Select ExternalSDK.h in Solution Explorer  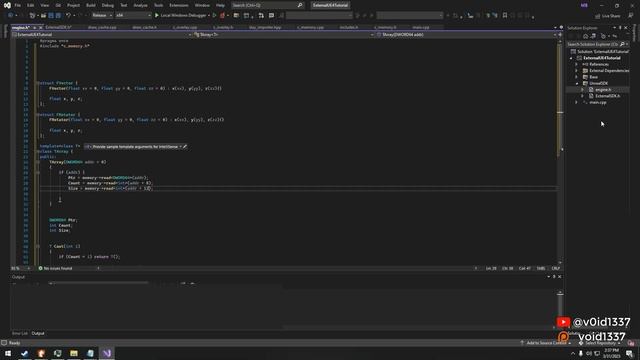(607, 96)
